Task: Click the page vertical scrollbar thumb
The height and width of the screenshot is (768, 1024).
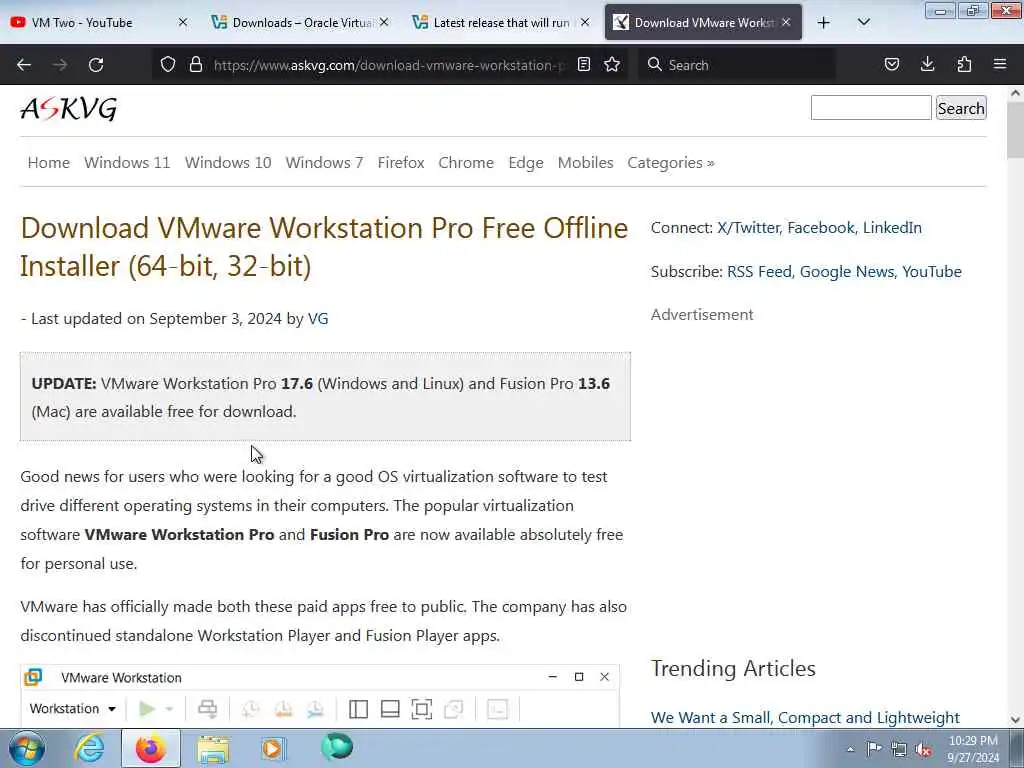Action: 1015,130
